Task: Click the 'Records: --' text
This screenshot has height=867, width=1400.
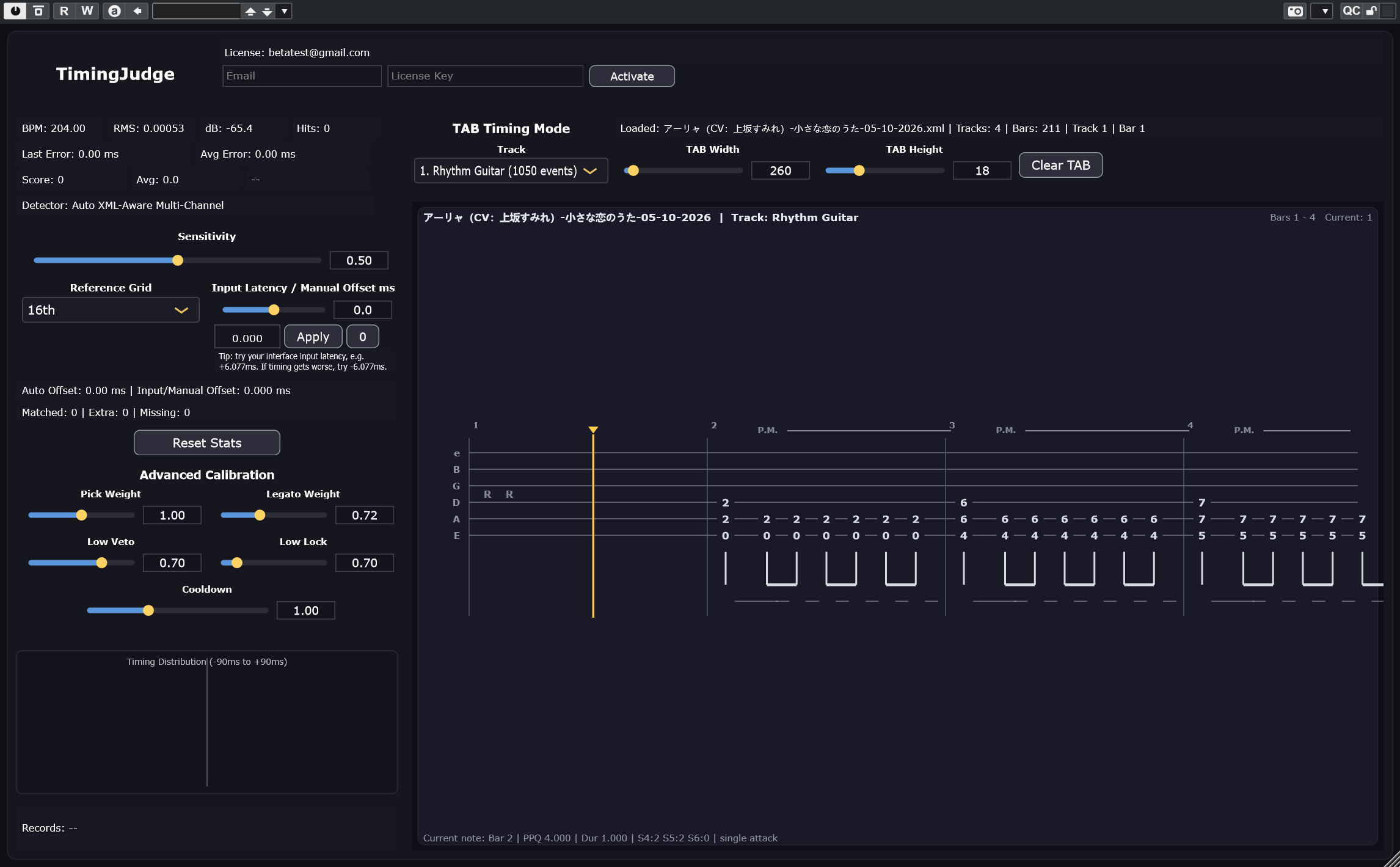Action: pyautogui.click(x=49, y=828)
